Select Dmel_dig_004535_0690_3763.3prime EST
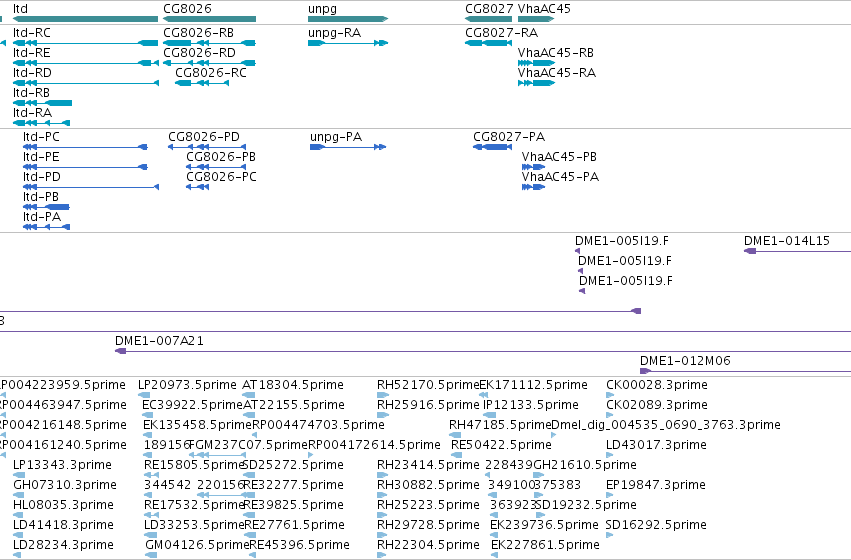851x560 pixels. pos(666,425)
